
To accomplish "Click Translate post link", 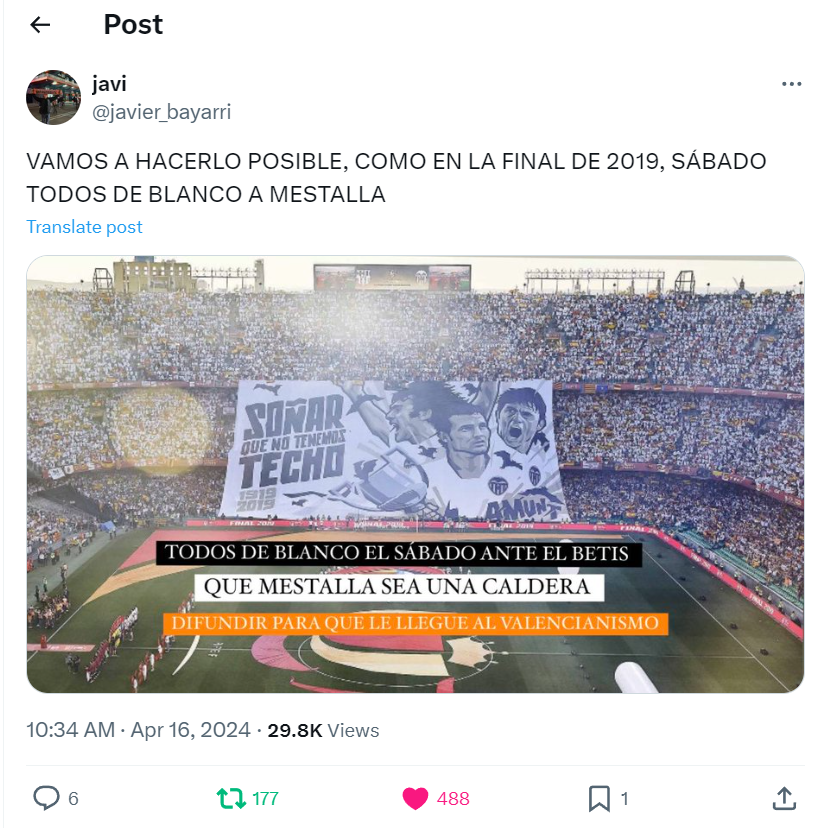I will coord(84,227).
